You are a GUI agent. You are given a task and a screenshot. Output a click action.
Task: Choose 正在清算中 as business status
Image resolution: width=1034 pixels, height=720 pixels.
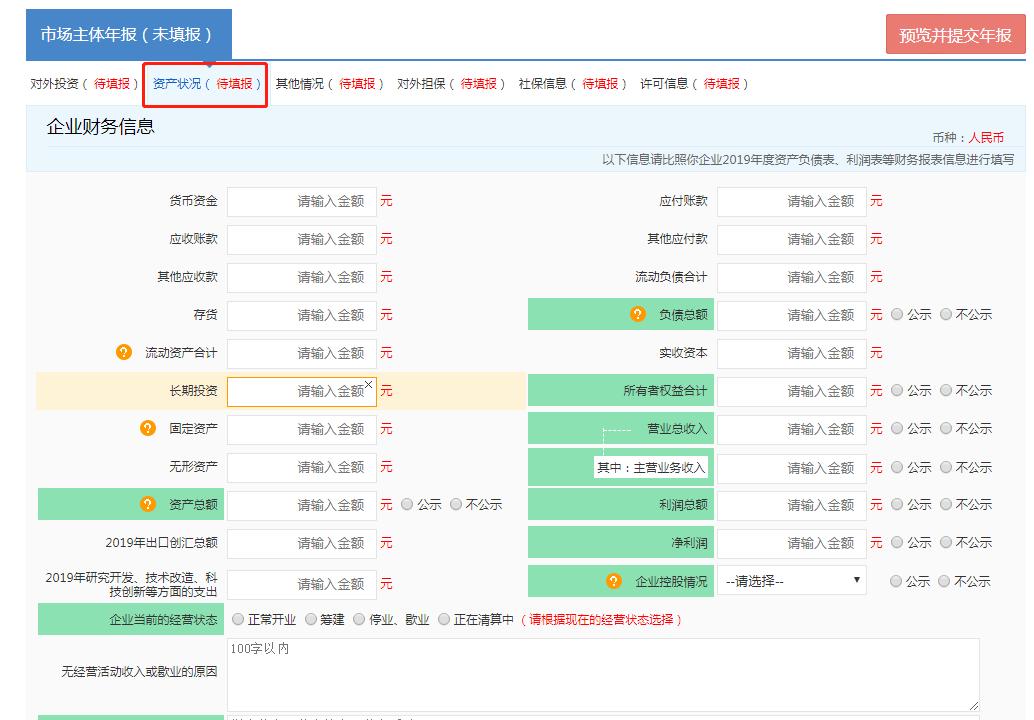coord(444,619)
